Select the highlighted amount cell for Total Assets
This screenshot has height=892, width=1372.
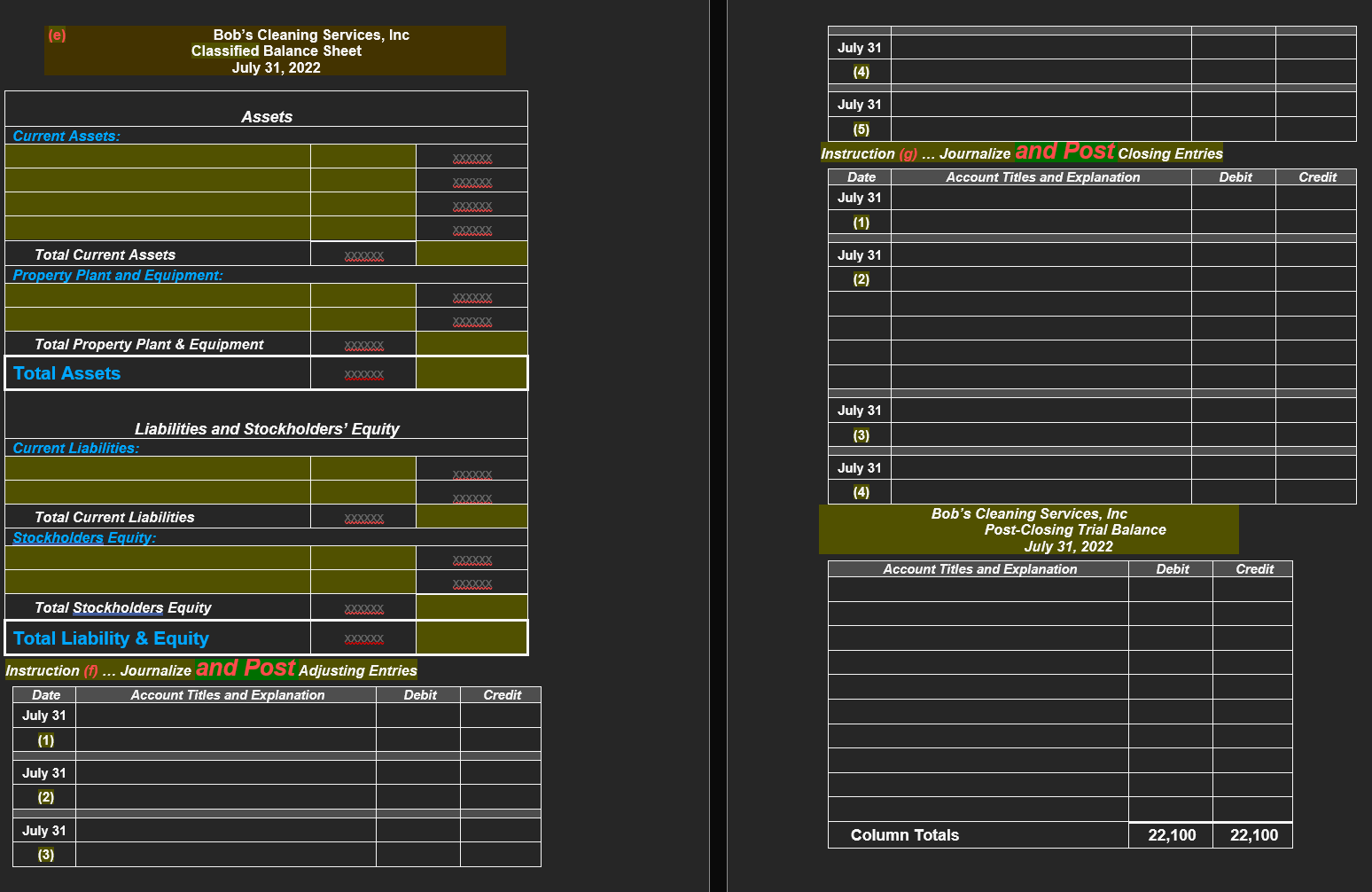click(472, 372)
